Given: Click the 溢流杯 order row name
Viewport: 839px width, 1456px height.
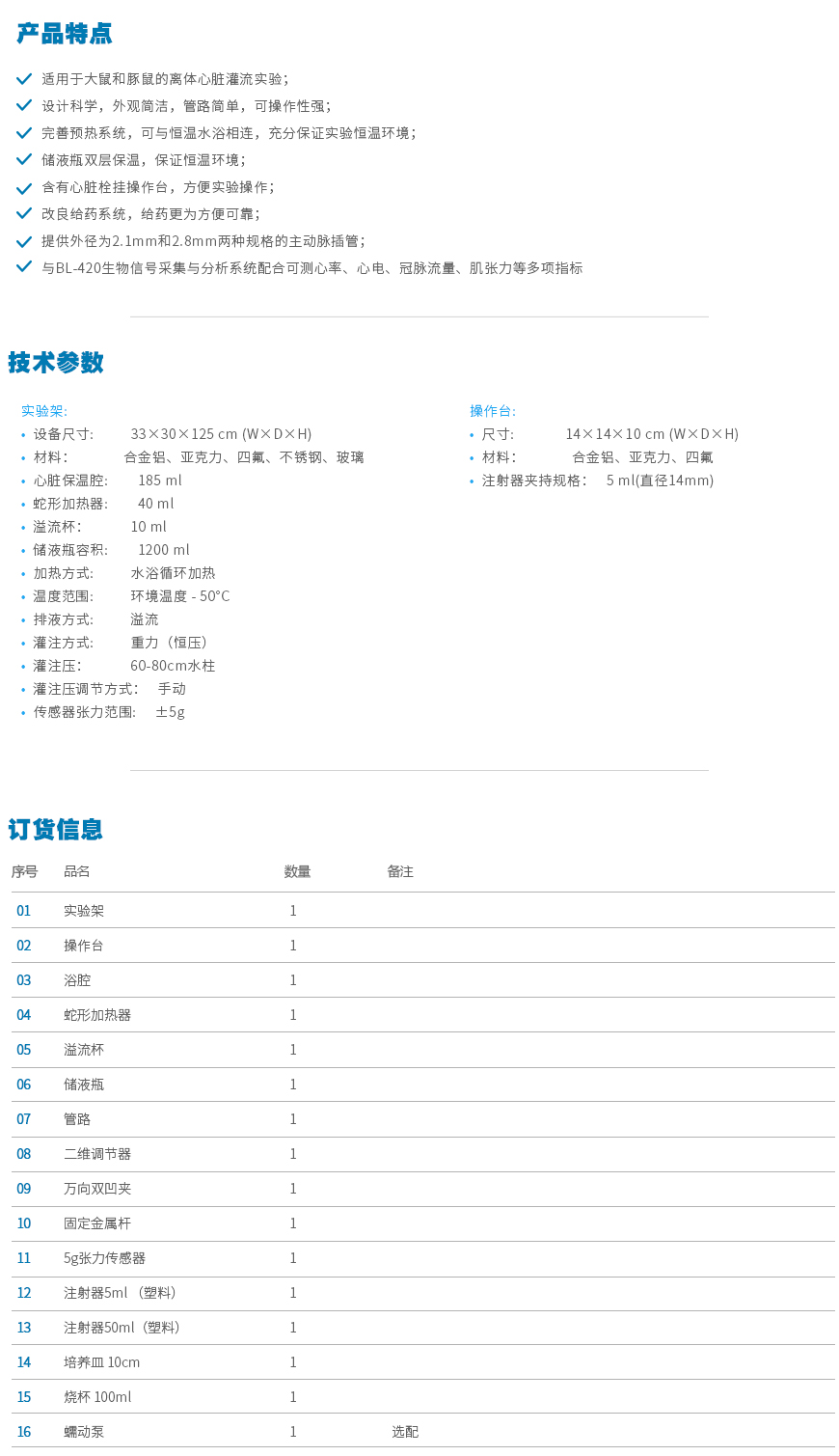Looking at the screenshot, I should coord(84,1050).
